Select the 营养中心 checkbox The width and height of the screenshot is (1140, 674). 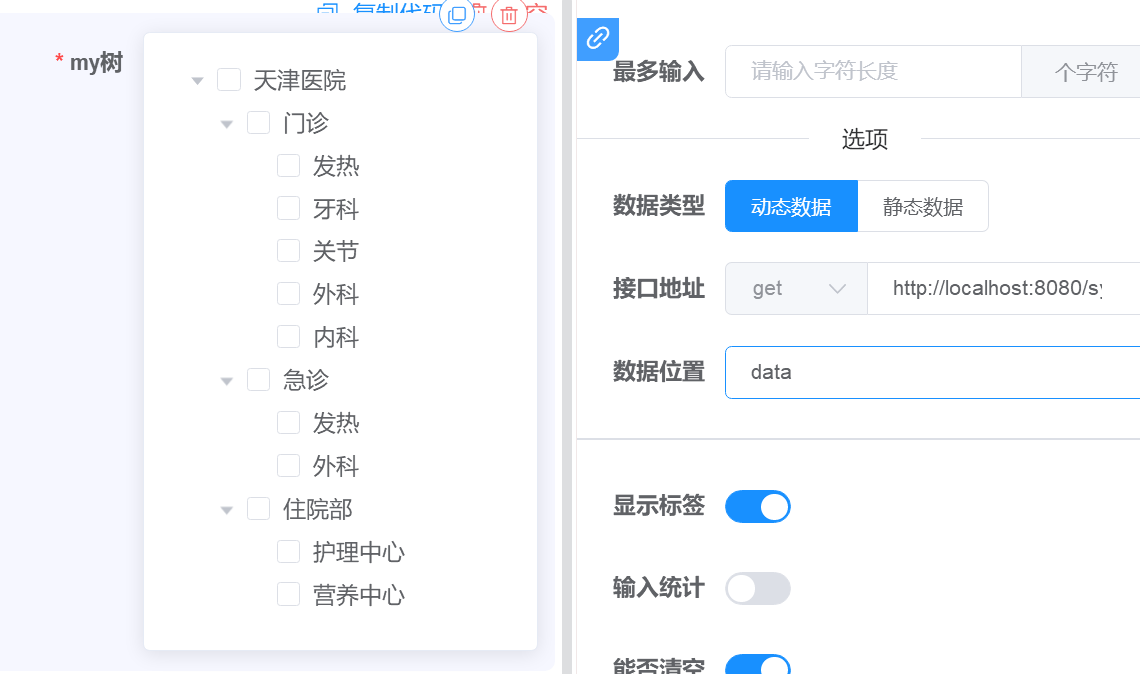click(x=289, y=594)
